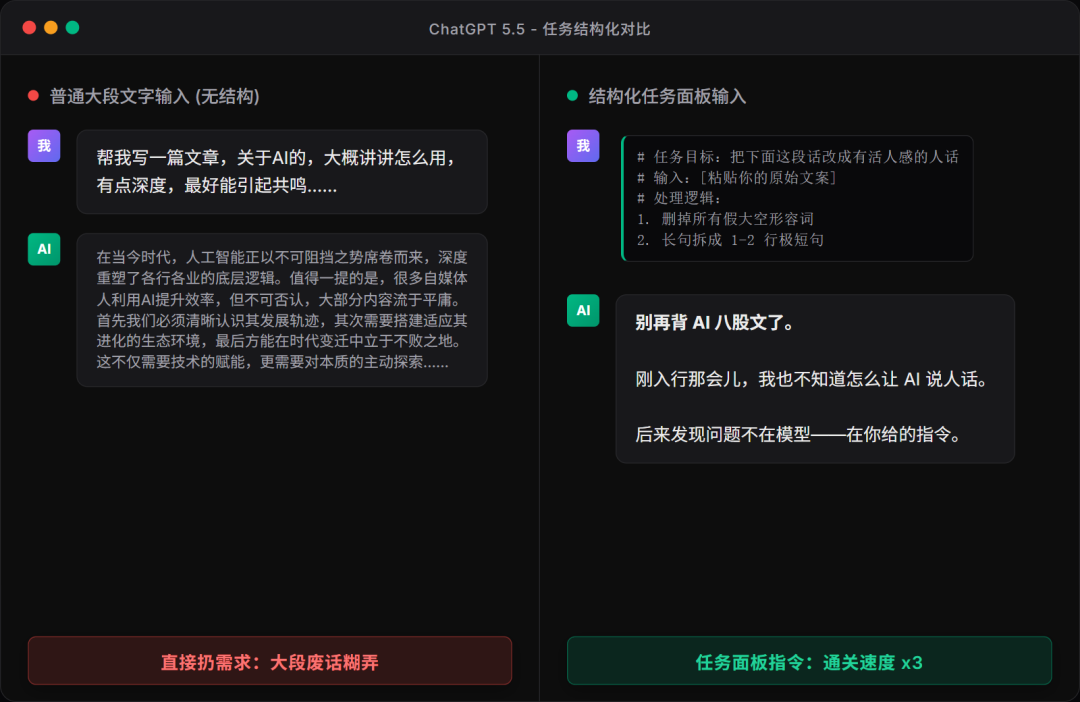The height and width of the screenshot is (702, 1080).
Task: Click the window title 'ChatGPT 5.5 - 任务结构化对比'
Action: pos(539,29)
